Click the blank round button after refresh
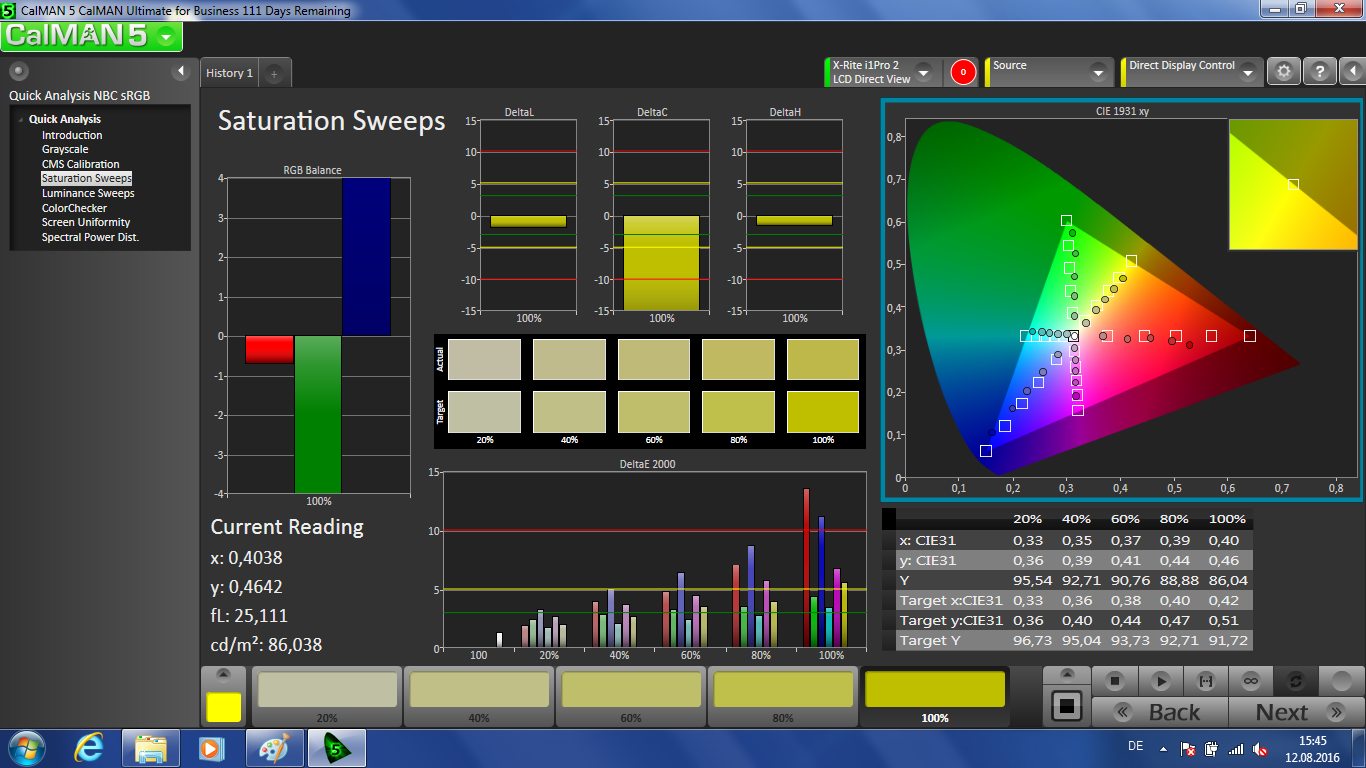The width and height of the screenshot is (1366, 768). point(1341,681)
